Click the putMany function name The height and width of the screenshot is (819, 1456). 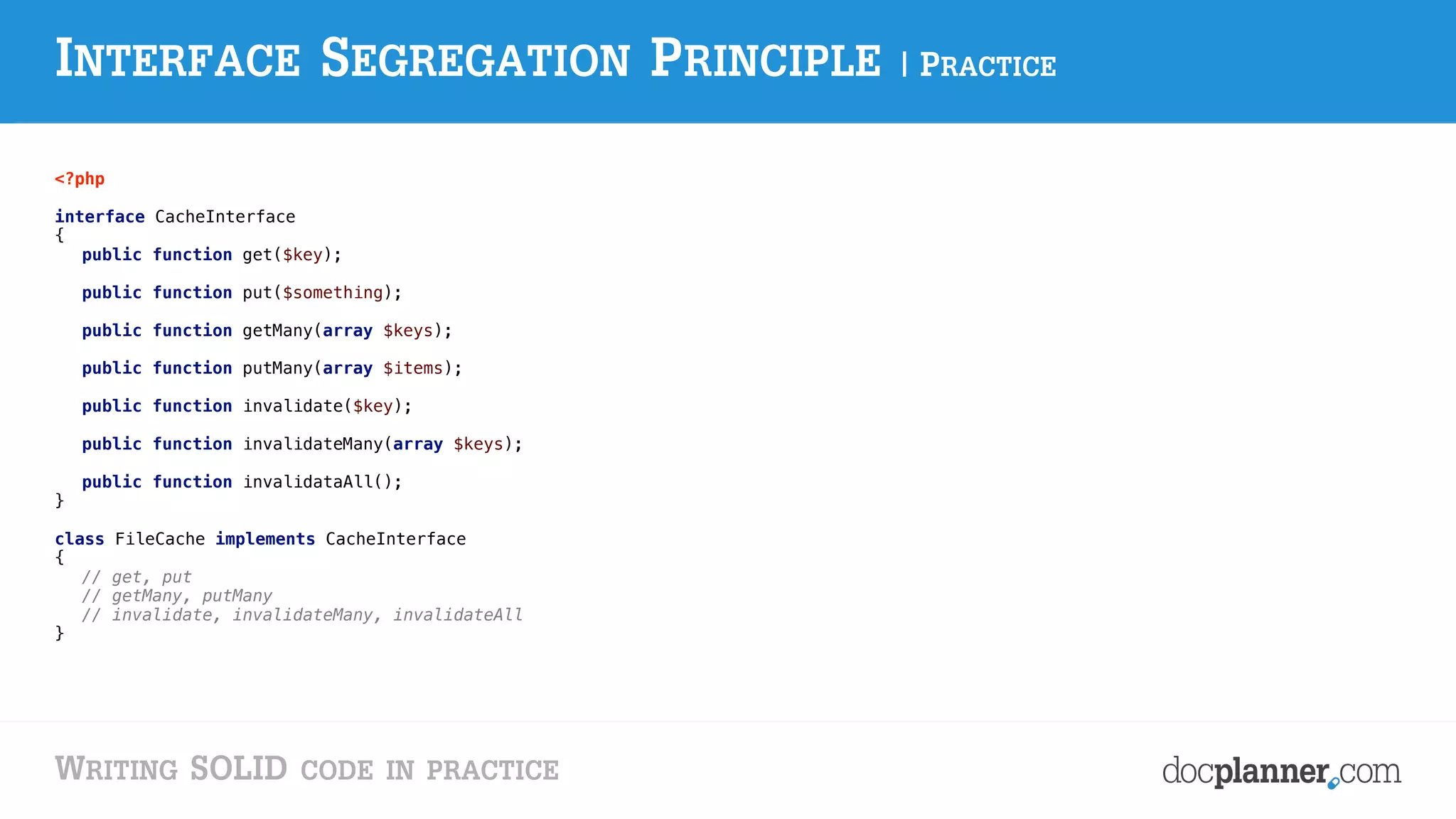pyautogui.click(x=277, y=368)
